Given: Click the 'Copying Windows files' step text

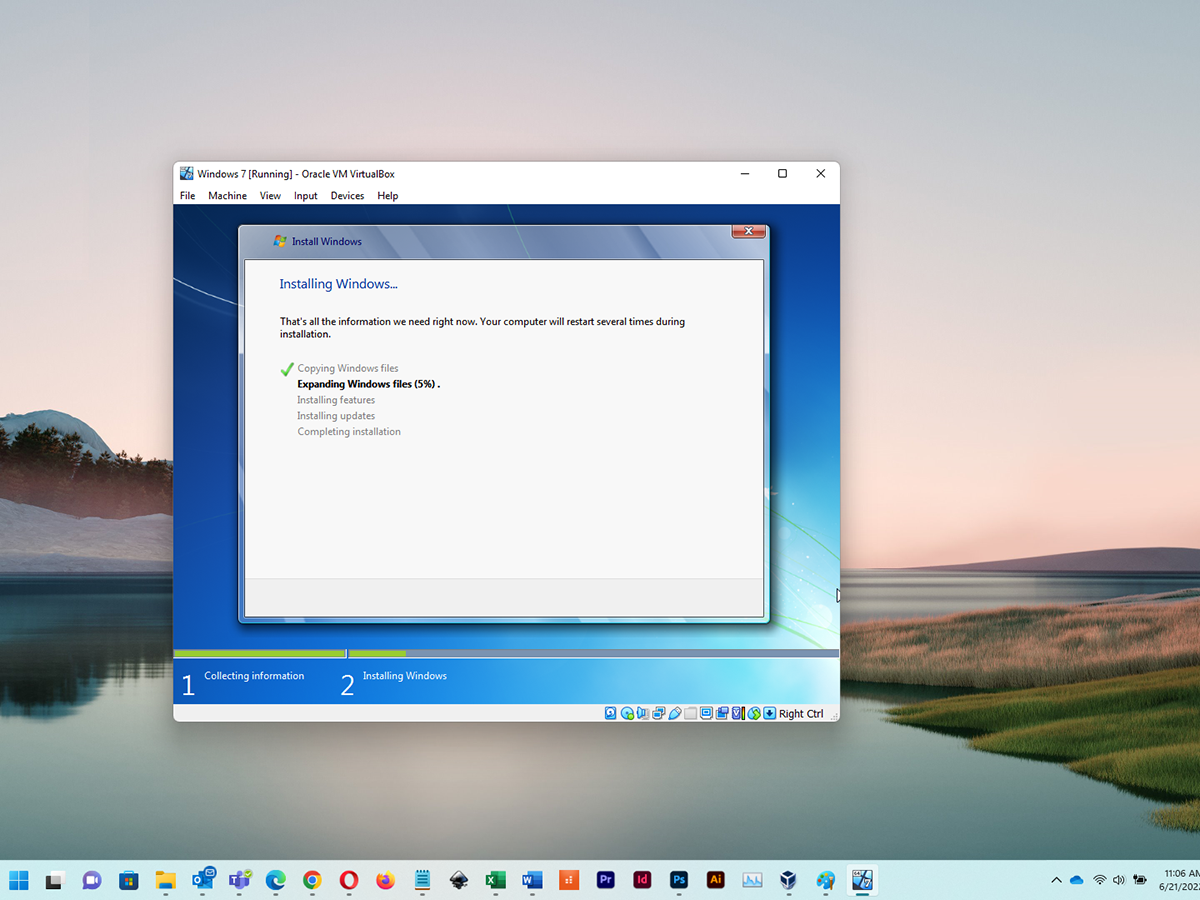Looking at the screenshot, I should click(x=348, y=369).
